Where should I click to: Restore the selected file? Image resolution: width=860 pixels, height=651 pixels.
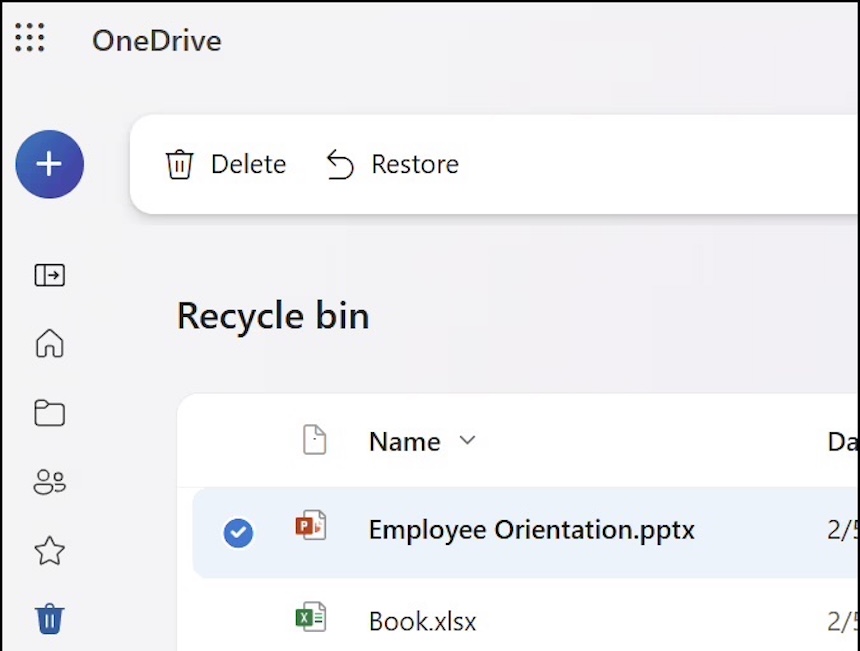[393, 164]
